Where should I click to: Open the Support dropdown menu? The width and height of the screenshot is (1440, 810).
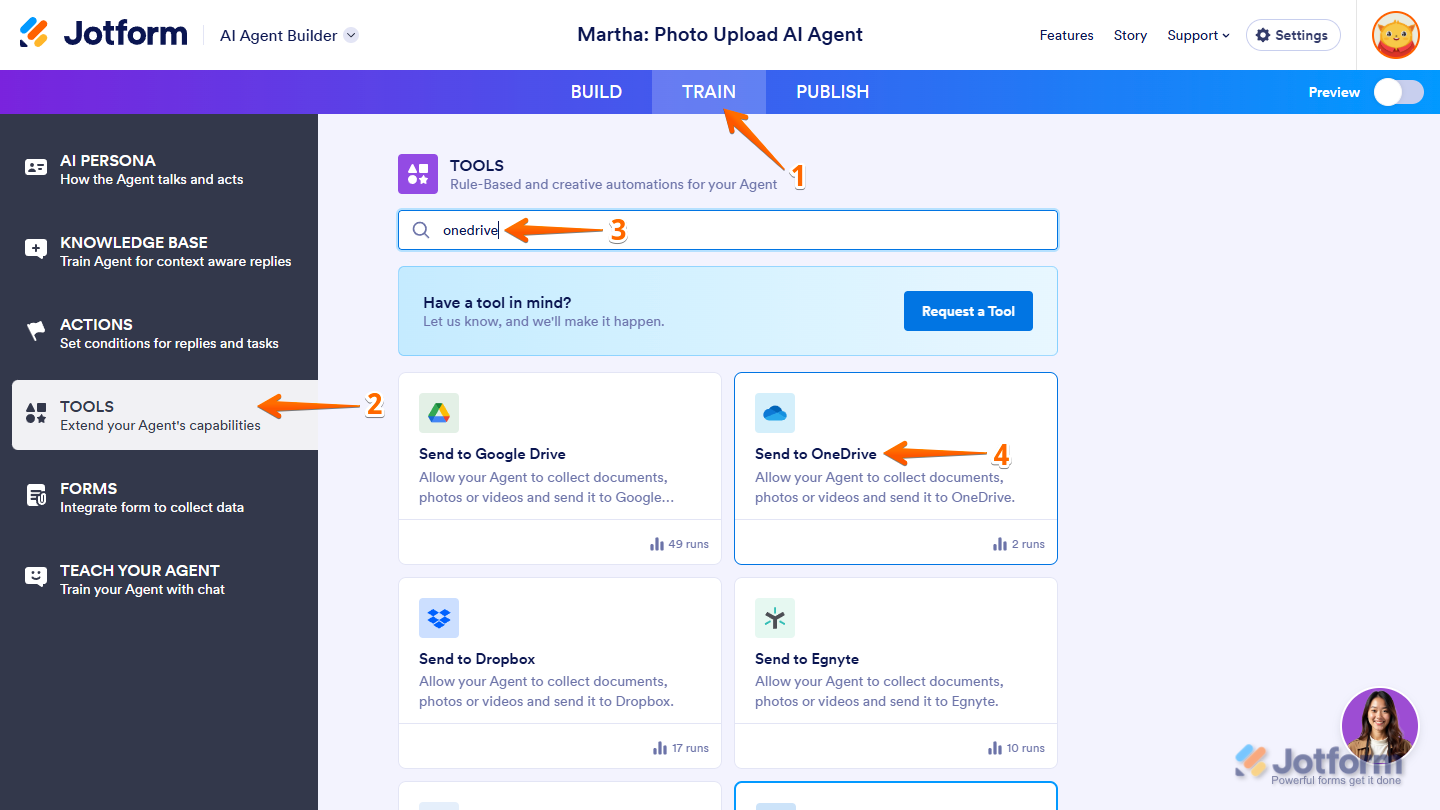1198,35
